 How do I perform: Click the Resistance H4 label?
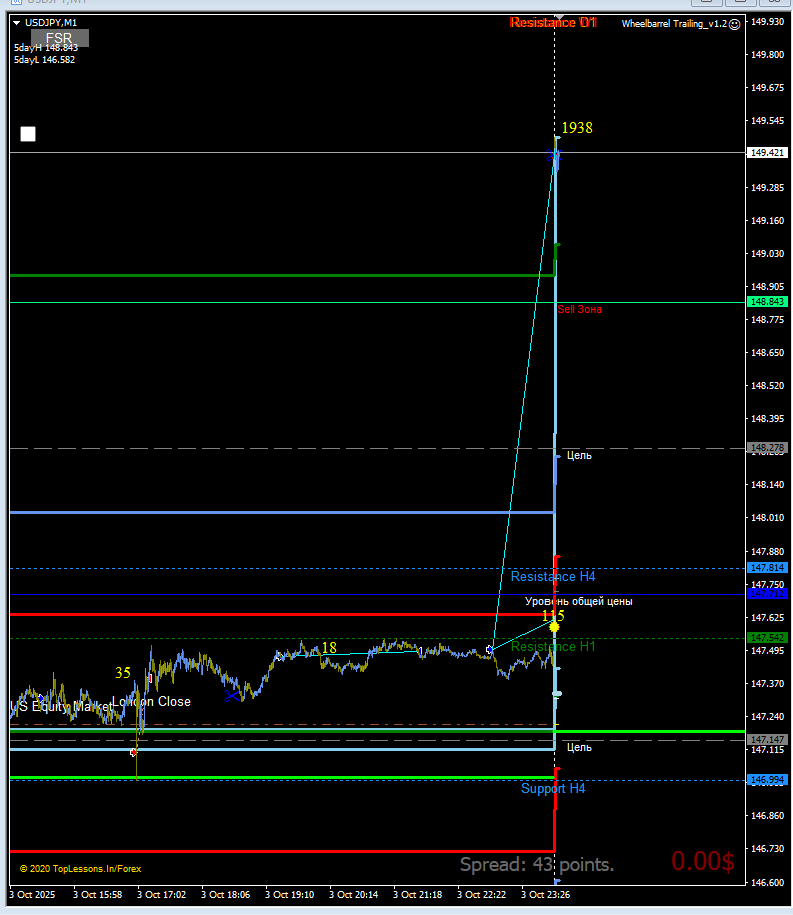[x=553, y=577]
